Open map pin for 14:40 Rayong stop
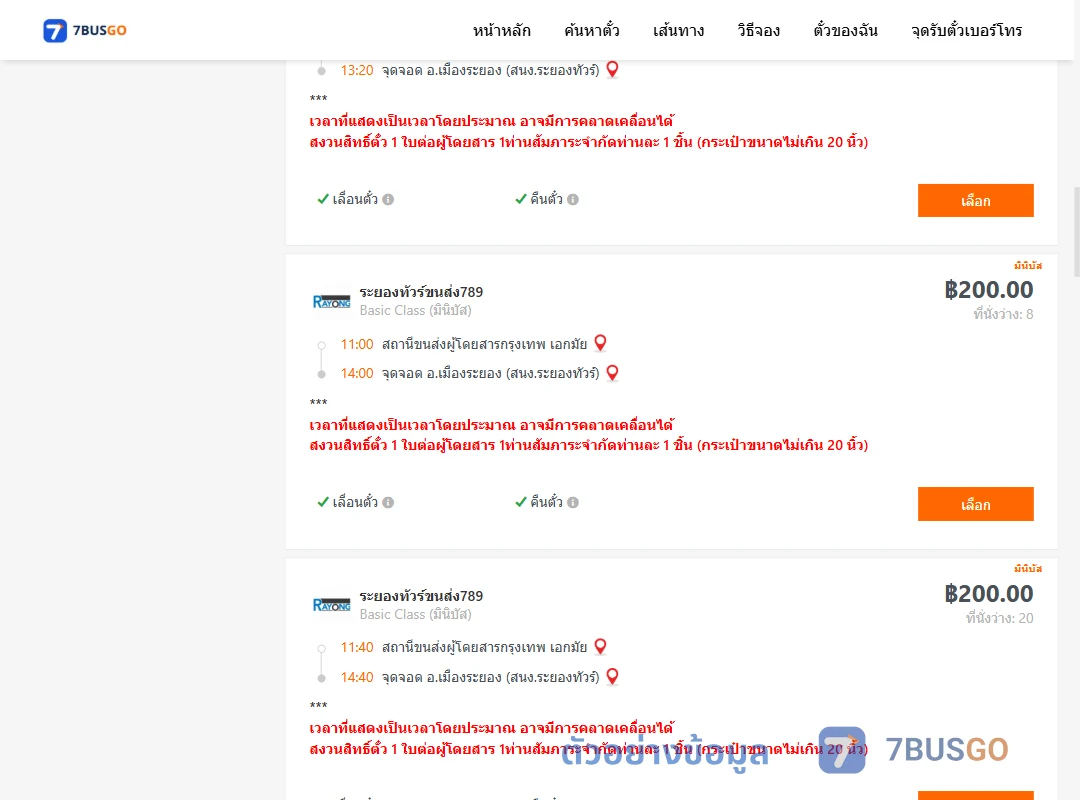The image size is (1080, 800). coord(612,677)
